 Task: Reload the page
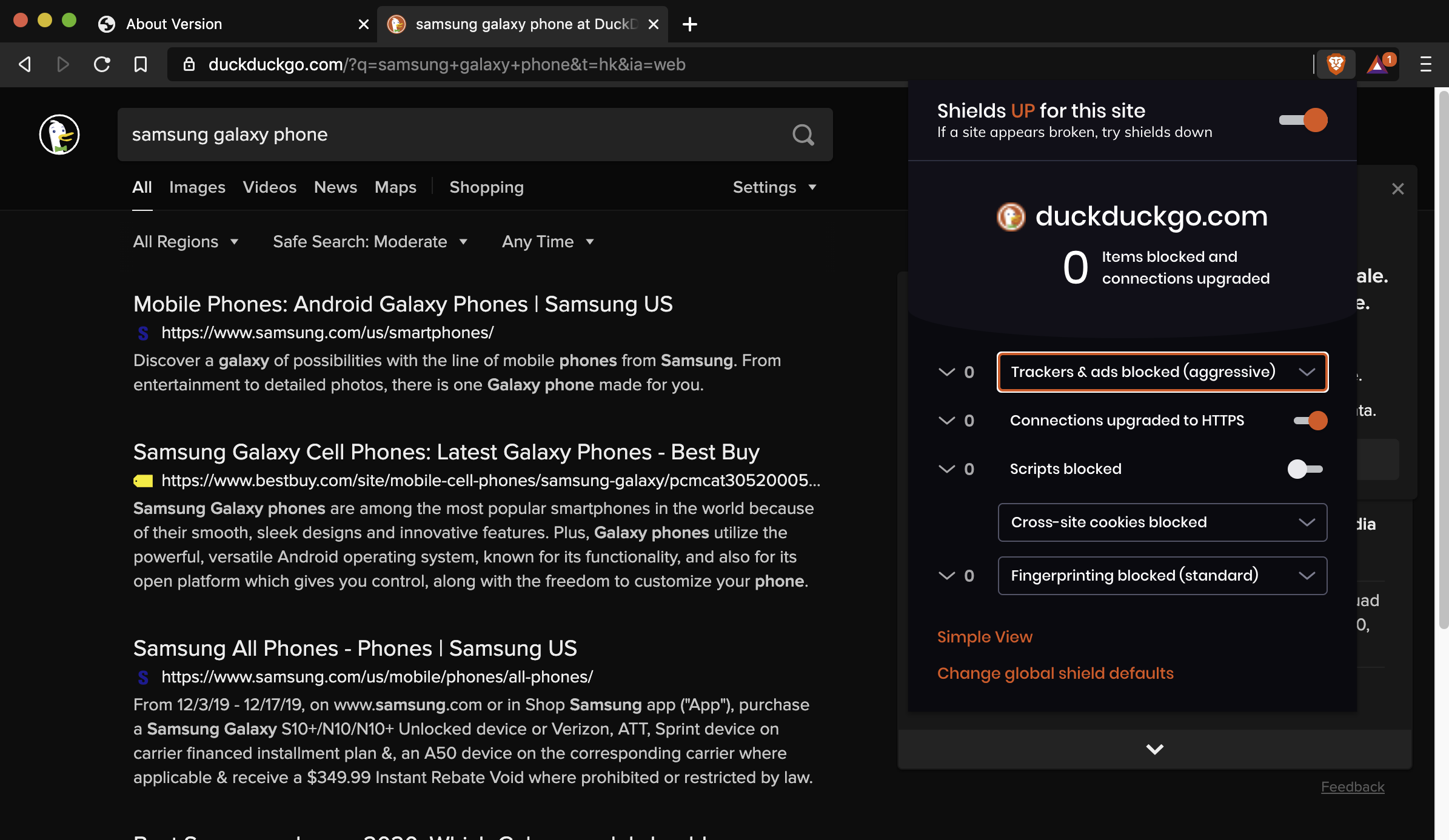pos(102,64)
